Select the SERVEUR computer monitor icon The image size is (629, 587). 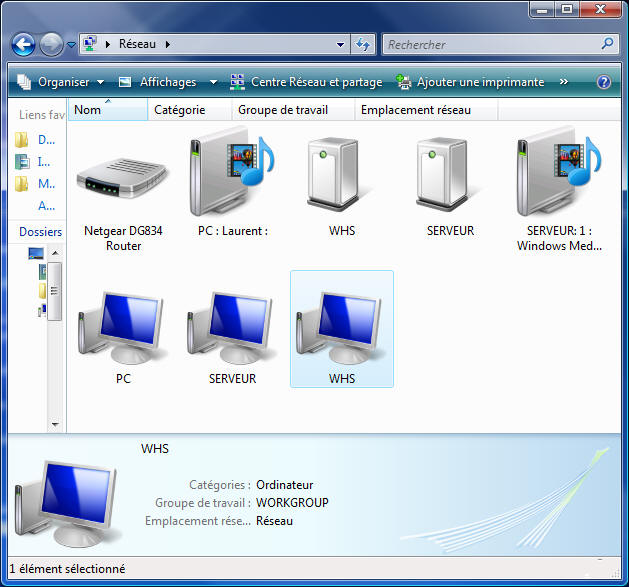pyautogui.click(x=232, y=328)
